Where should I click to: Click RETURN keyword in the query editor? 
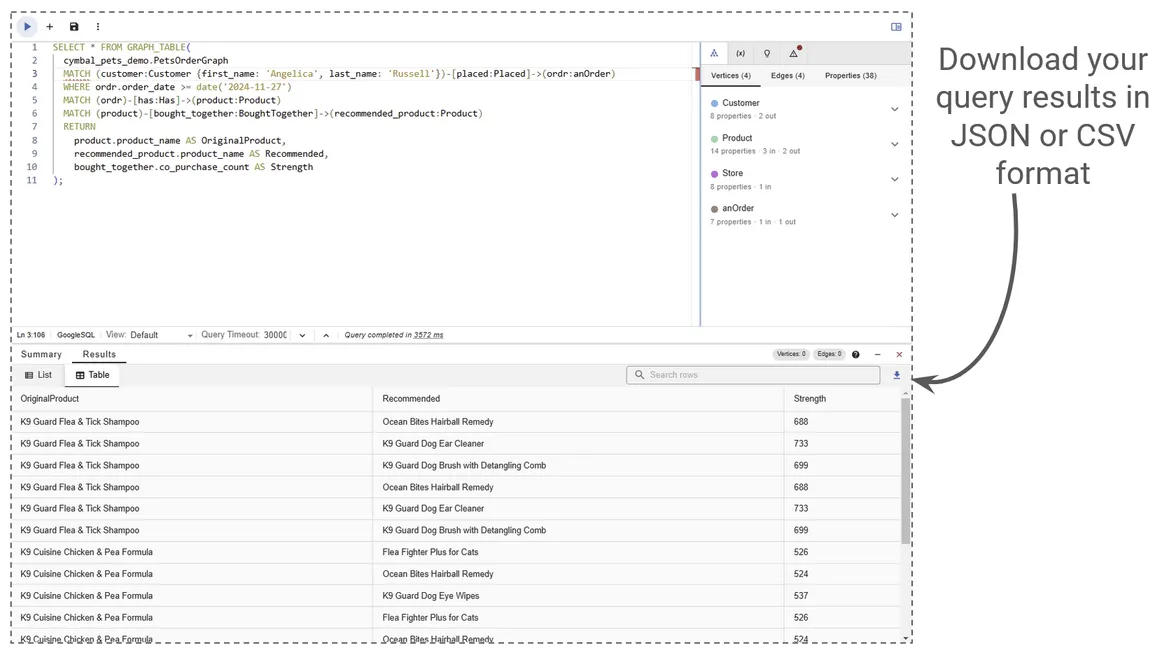(x=79, y=127)
